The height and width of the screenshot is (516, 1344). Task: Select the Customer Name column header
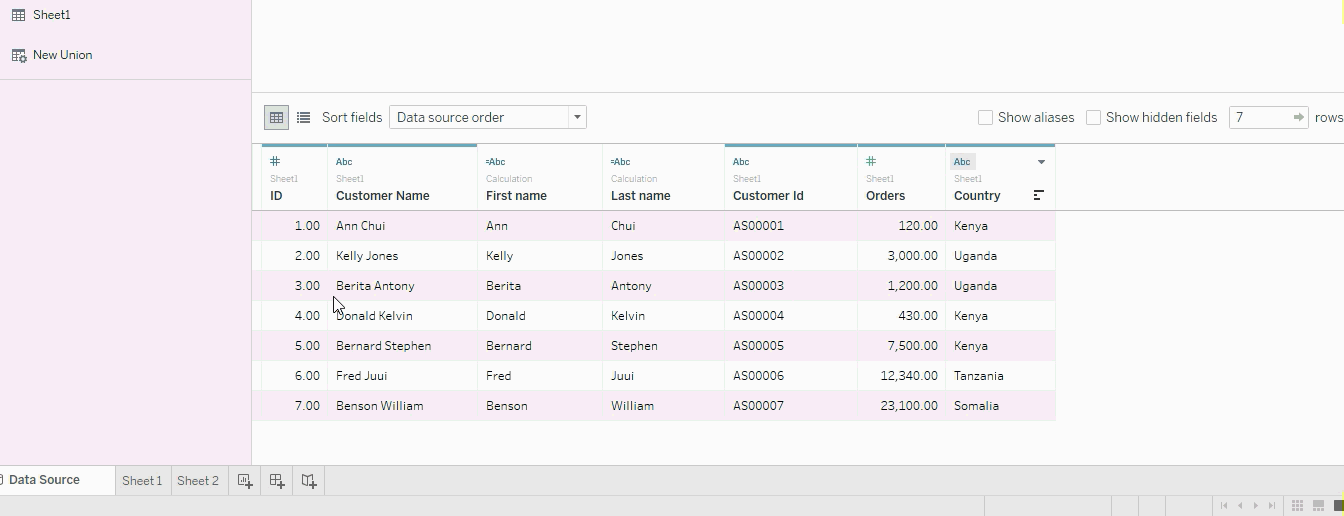click(382, 196)
